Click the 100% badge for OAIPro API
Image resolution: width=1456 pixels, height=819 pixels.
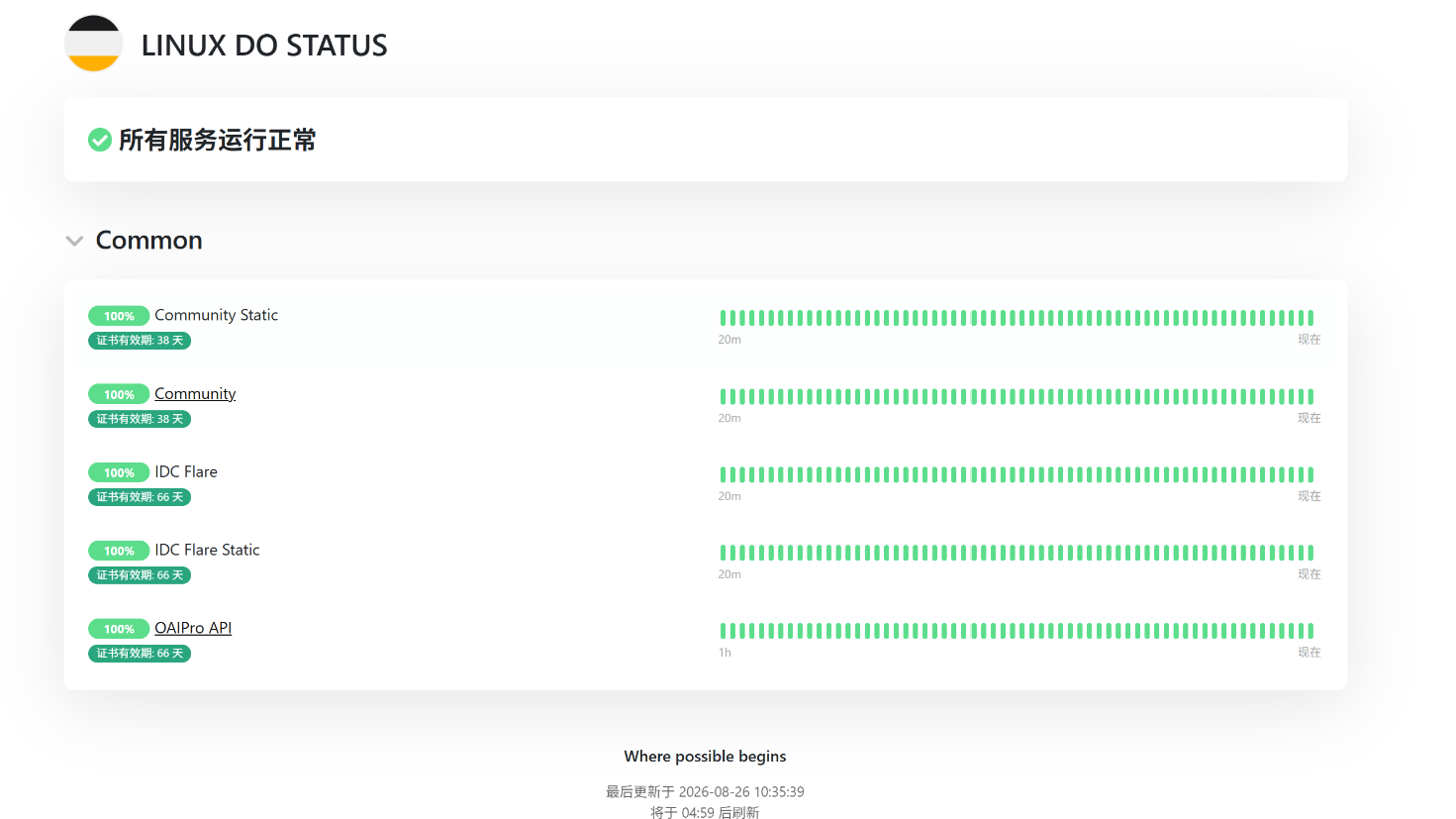(x=119, y=629)
